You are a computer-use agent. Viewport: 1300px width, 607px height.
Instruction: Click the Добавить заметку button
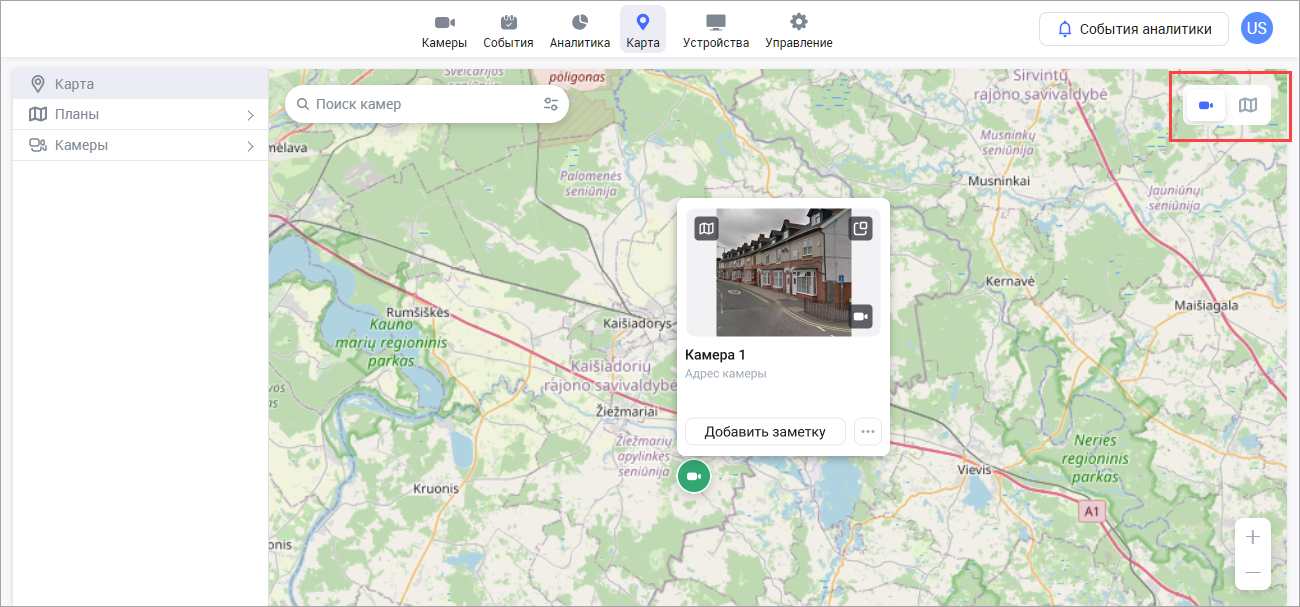[765, 432]
